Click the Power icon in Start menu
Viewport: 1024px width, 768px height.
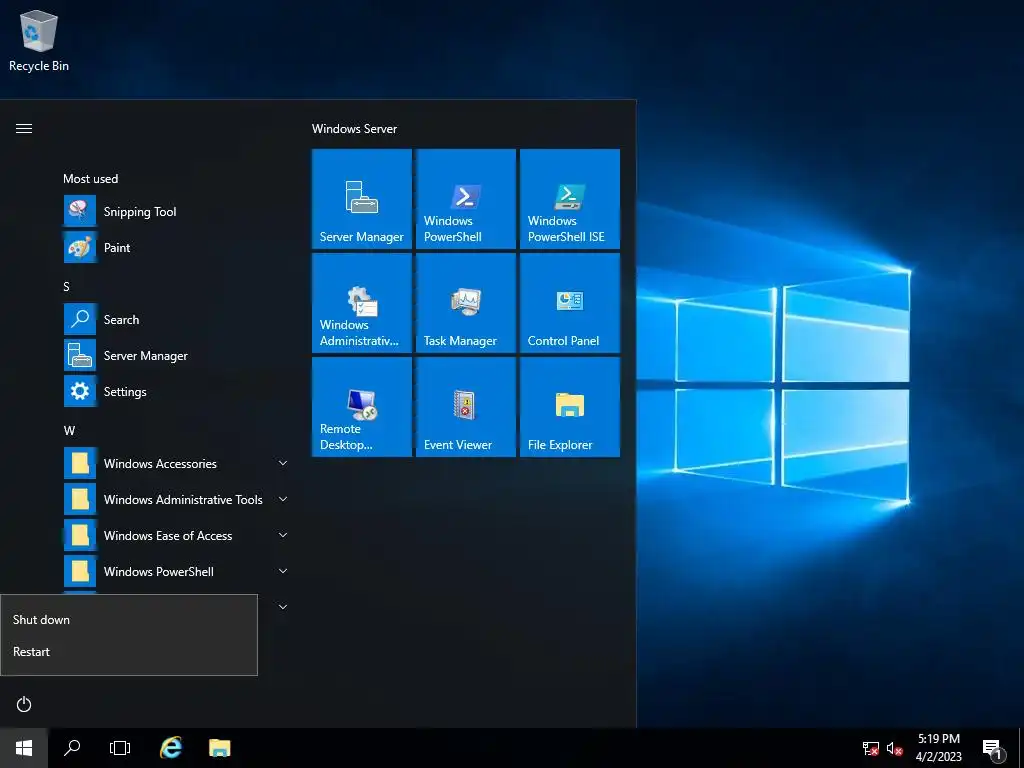24,704
